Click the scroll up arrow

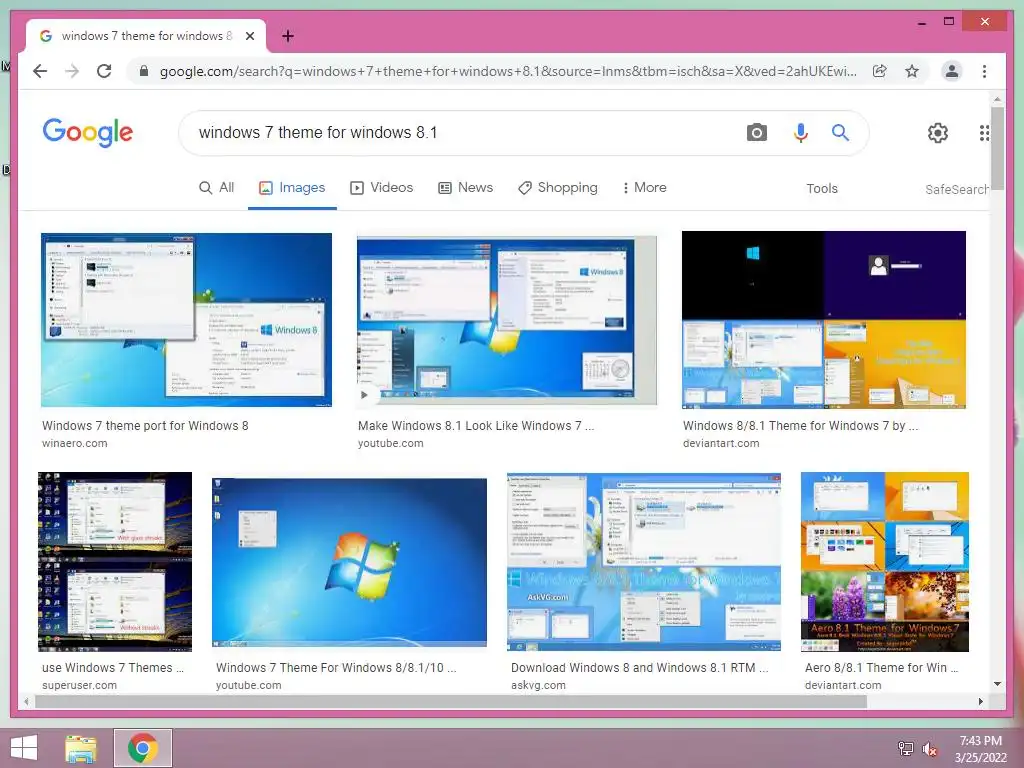[997, 99]
